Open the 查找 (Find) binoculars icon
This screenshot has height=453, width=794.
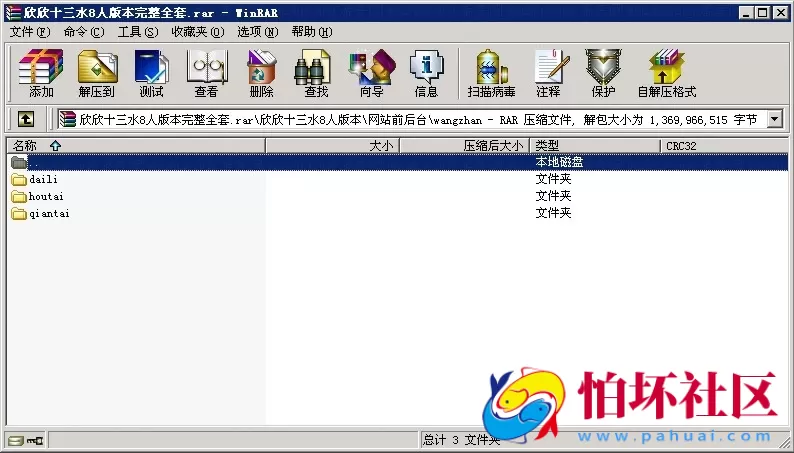pos(316,72)
